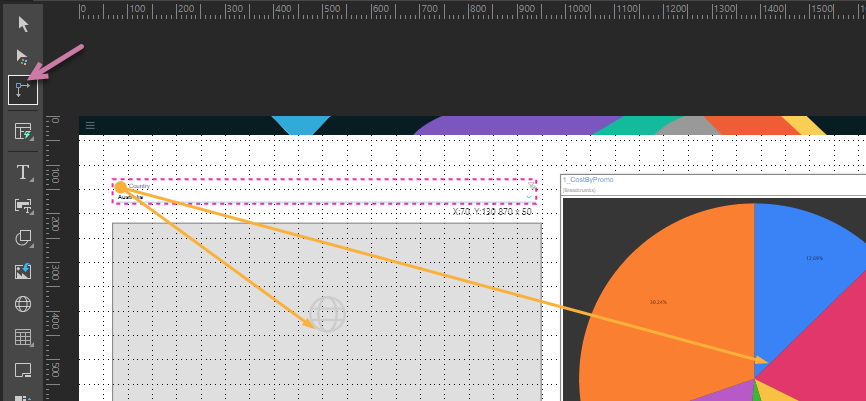Click the form panel tool above Text

23,131
